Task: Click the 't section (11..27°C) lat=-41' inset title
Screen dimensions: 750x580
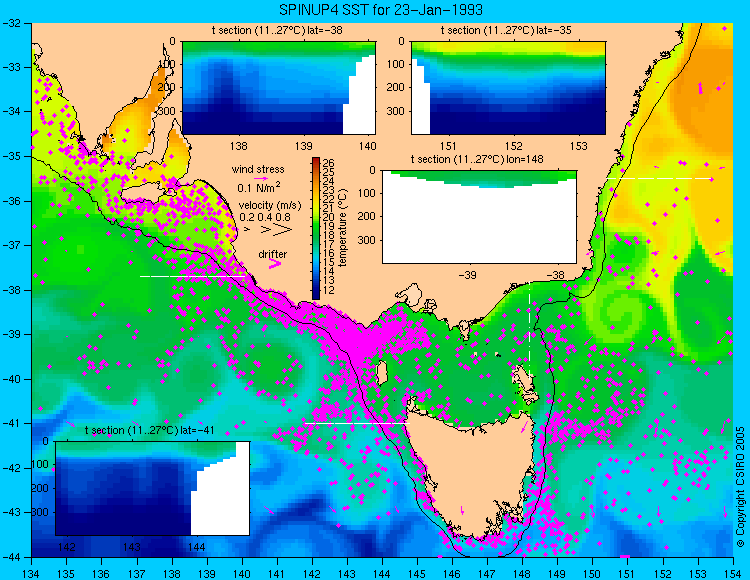Action: click(149, 430)
